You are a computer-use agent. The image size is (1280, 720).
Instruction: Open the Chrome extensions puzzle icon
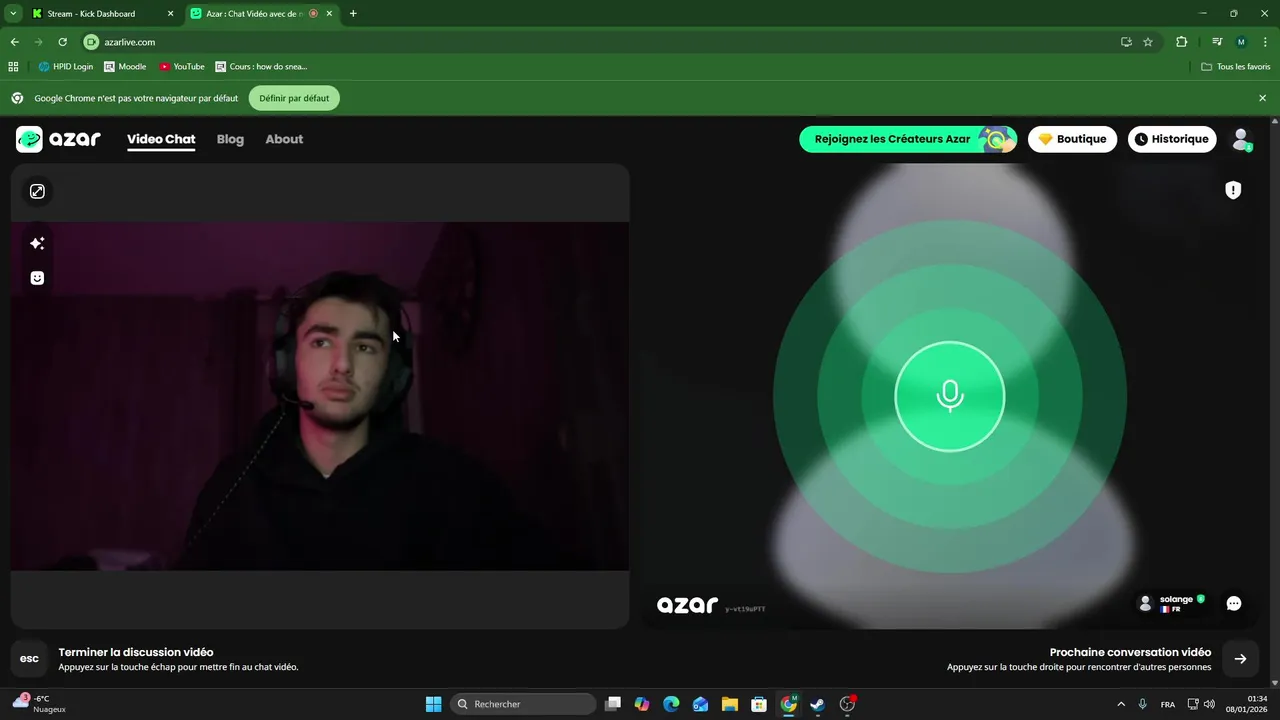pyautogui.click(x=1181, y=42)
